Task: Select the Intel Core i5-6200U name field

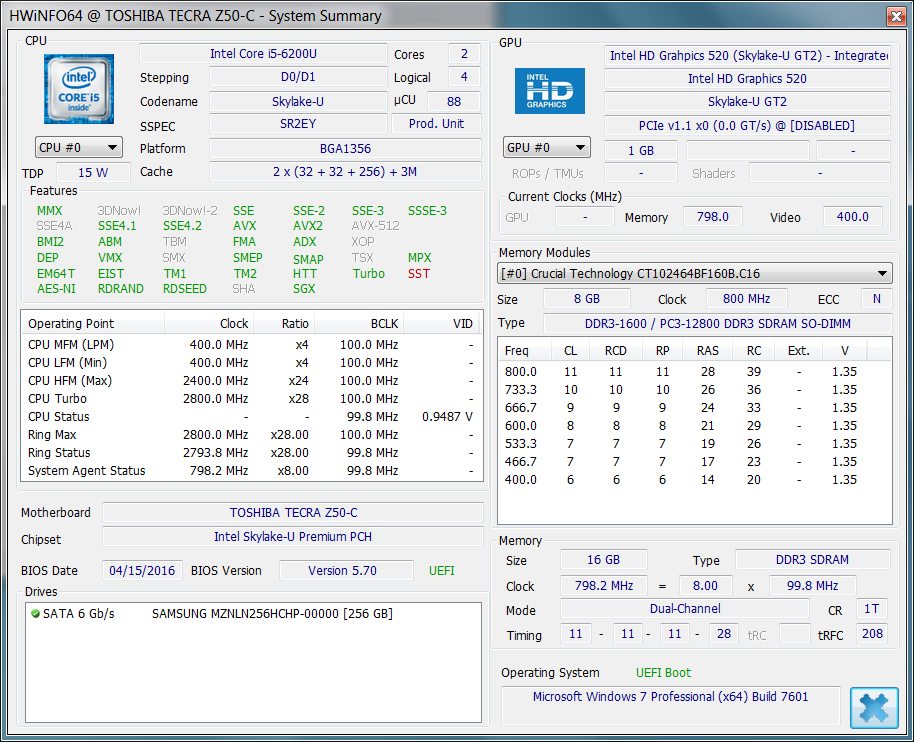Action: pos(263,54)
